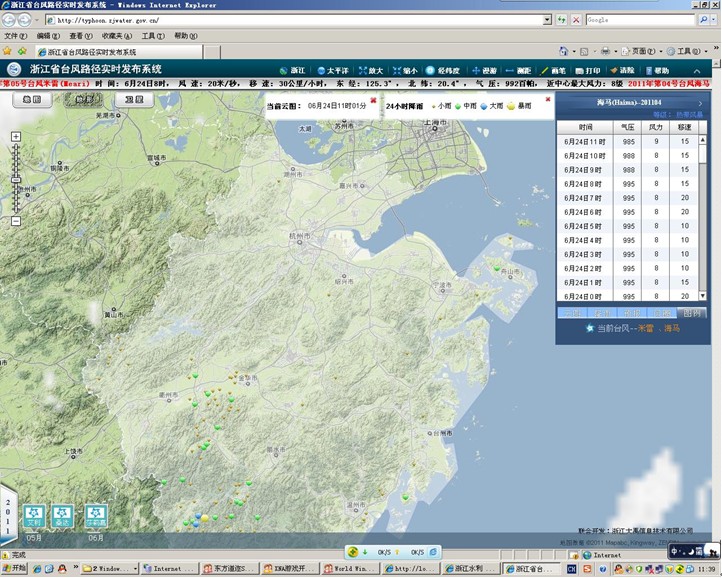Switch to the 卫星 satellite layer
This screenshot has height=578, width=722.
tap(134, 99)
